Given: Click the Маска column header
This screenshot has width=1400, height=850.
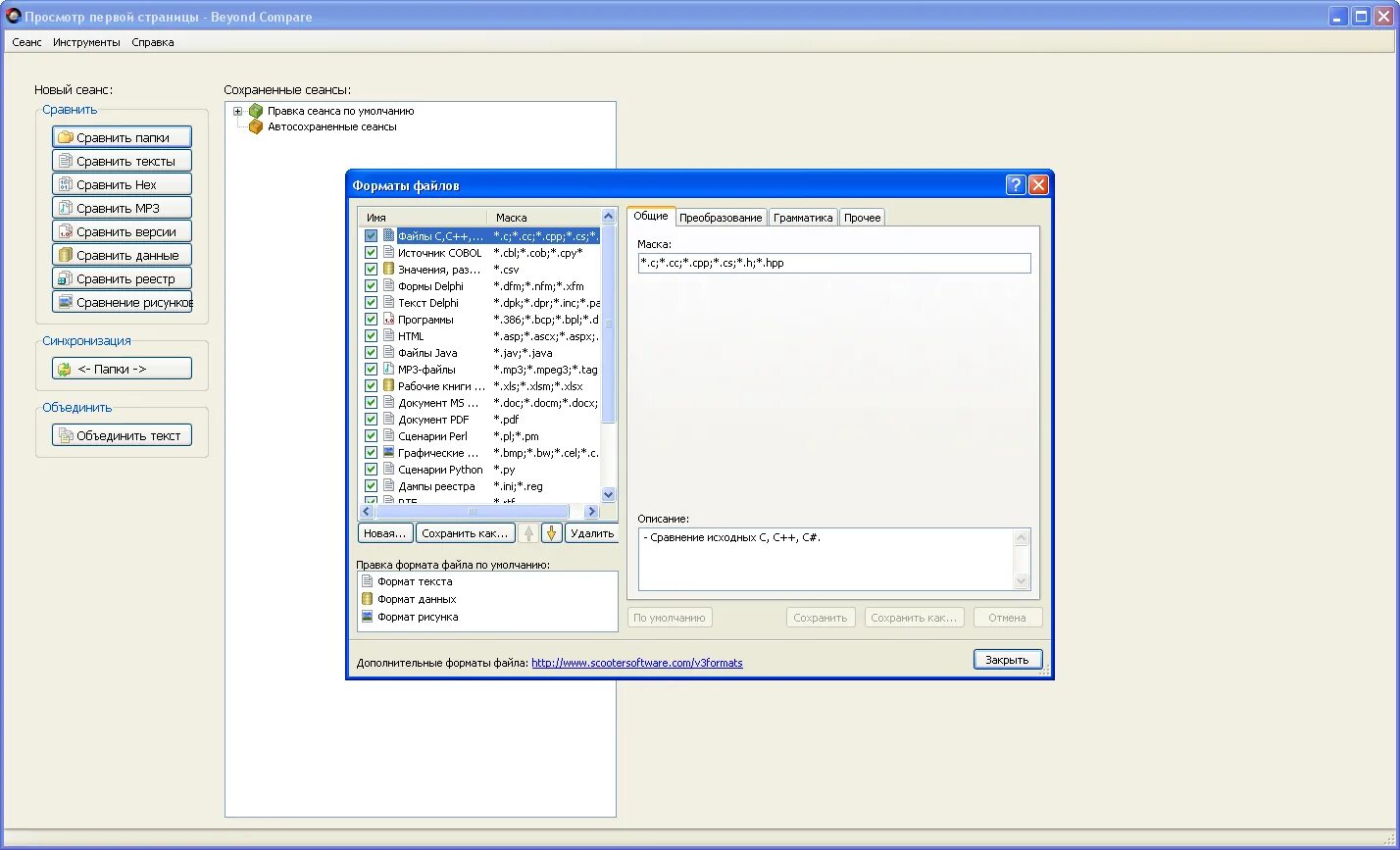Looking at the screenshot, I should click(x=544, y=217).
